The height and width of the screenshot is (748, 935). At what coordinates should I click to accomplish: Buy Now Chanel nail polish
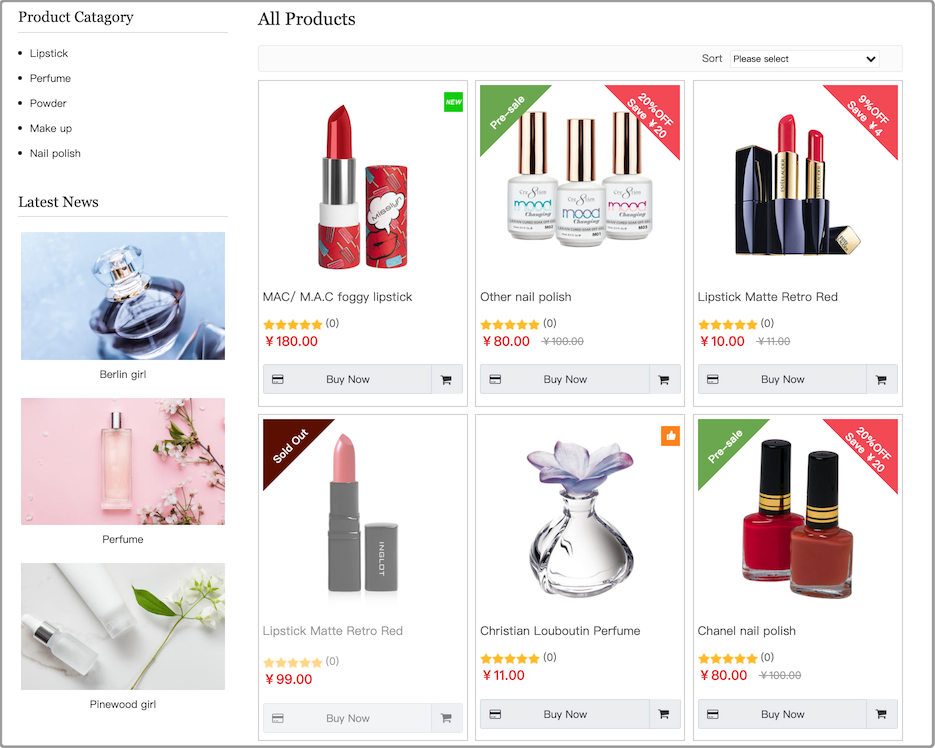(782, 714)
